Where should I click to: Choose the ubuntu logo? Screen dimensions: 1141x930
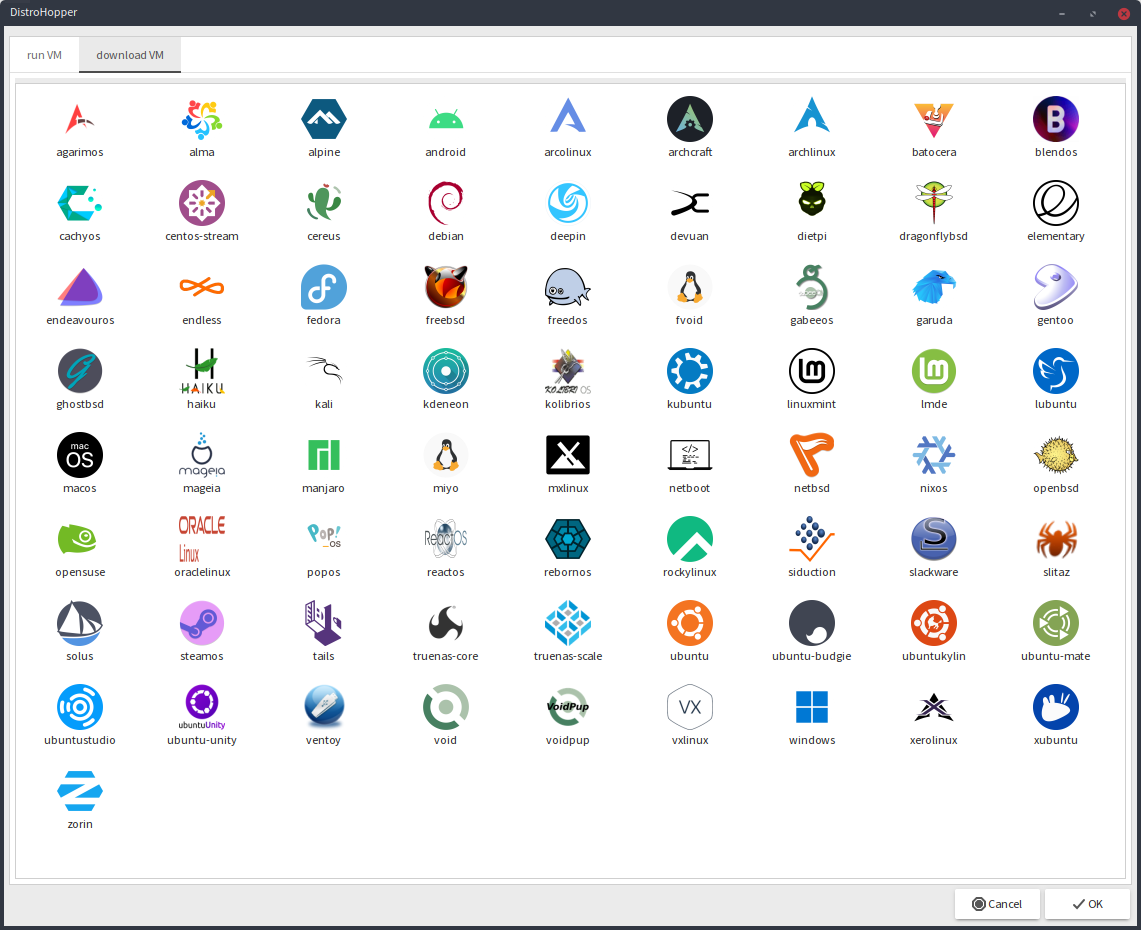(690, 624)
